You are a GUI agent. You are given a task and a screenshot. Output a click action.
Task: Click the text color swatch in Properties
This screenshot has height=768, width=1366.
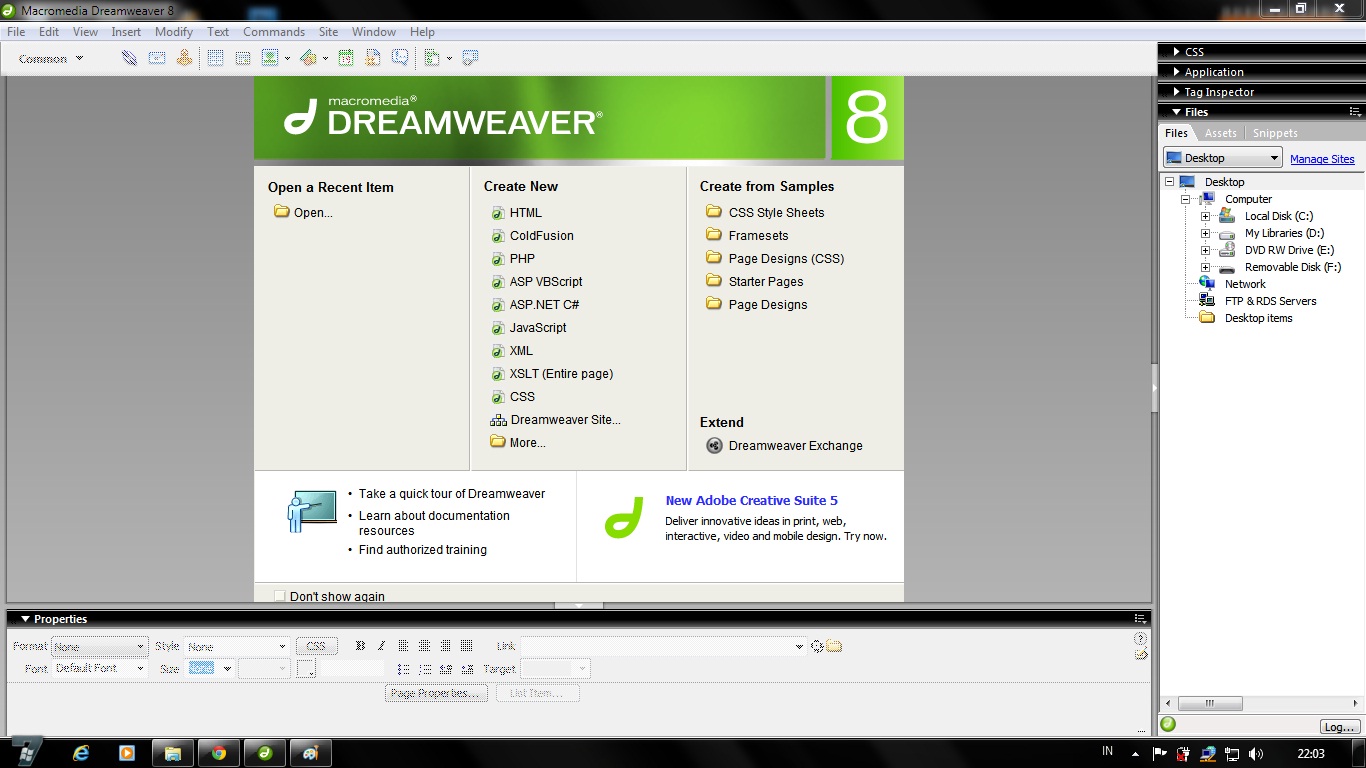[x=307, y=669]
